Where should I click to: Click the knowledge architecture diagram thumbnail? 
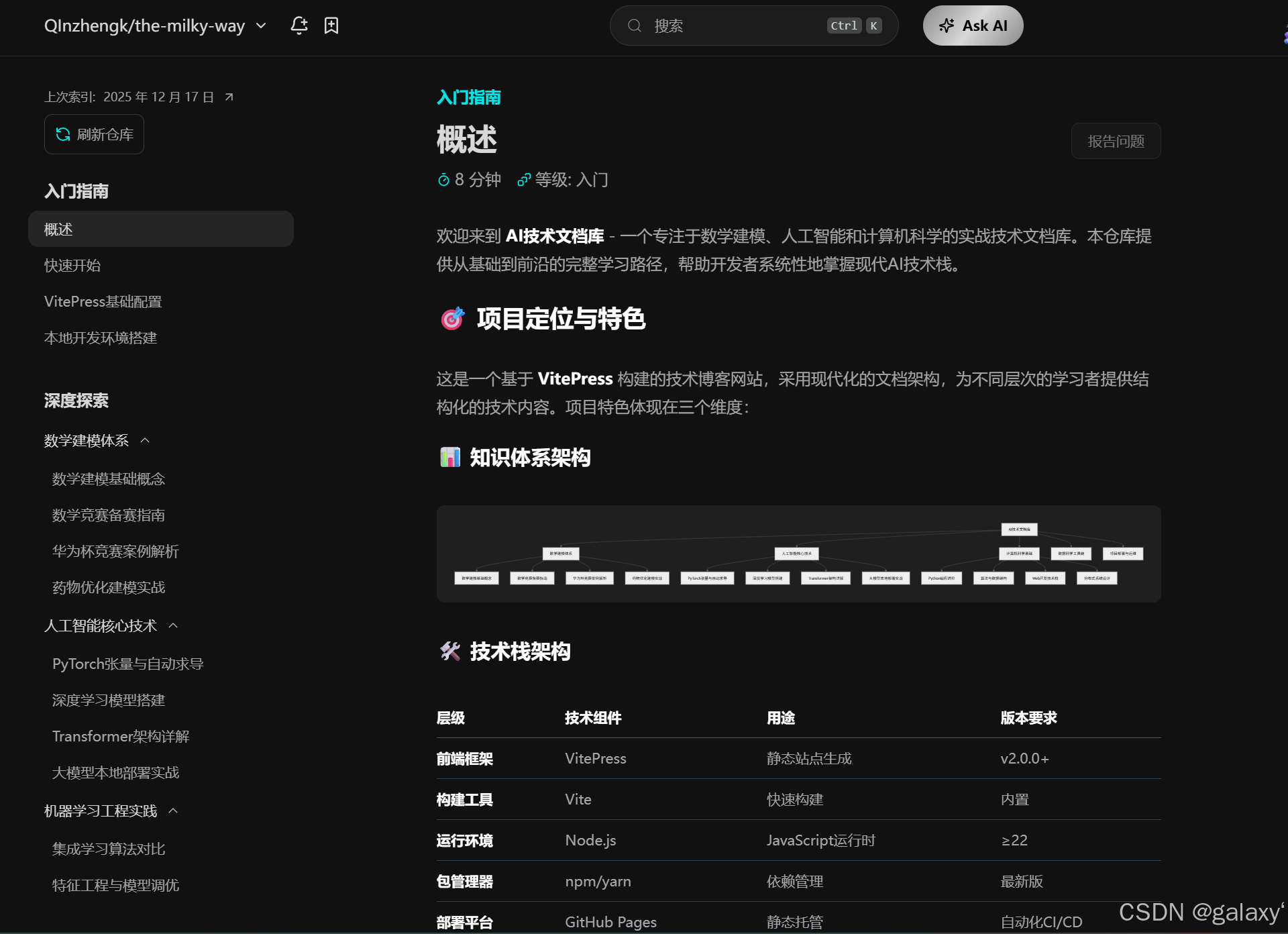tap(798, 554)
